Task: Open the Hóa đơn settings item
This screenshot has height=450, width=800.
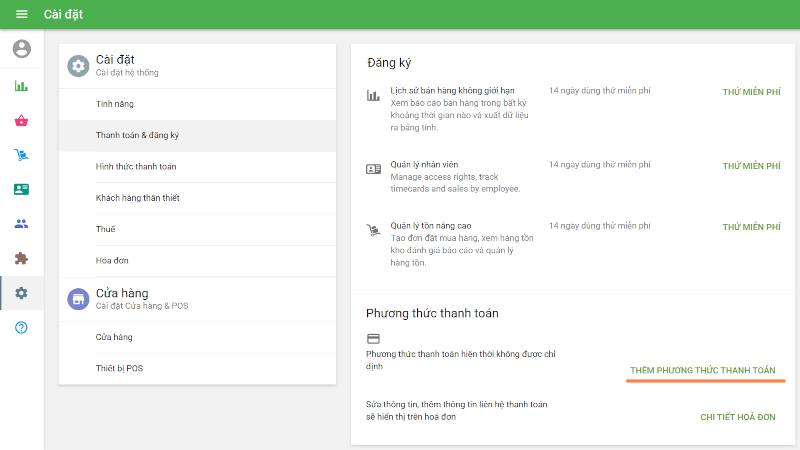Action: click(112, 261)
